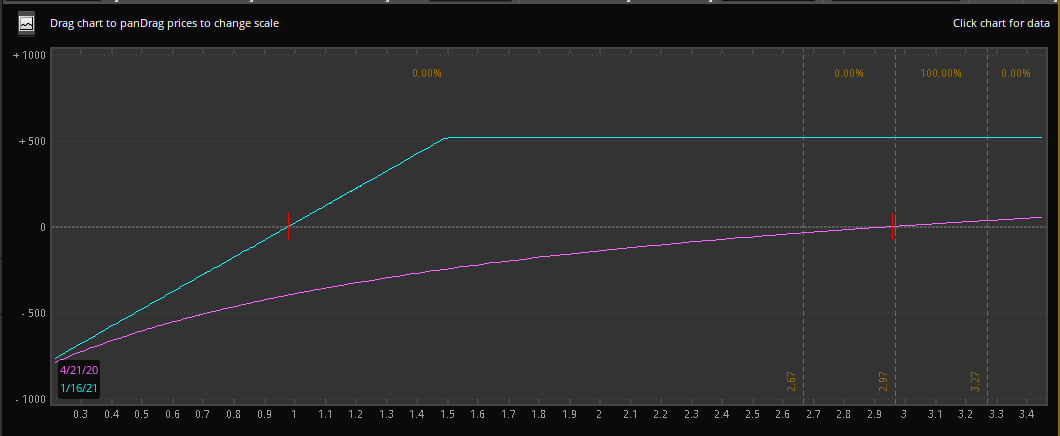
Task: Click the 2.67 vertical price line label
Action: [792, 381]
